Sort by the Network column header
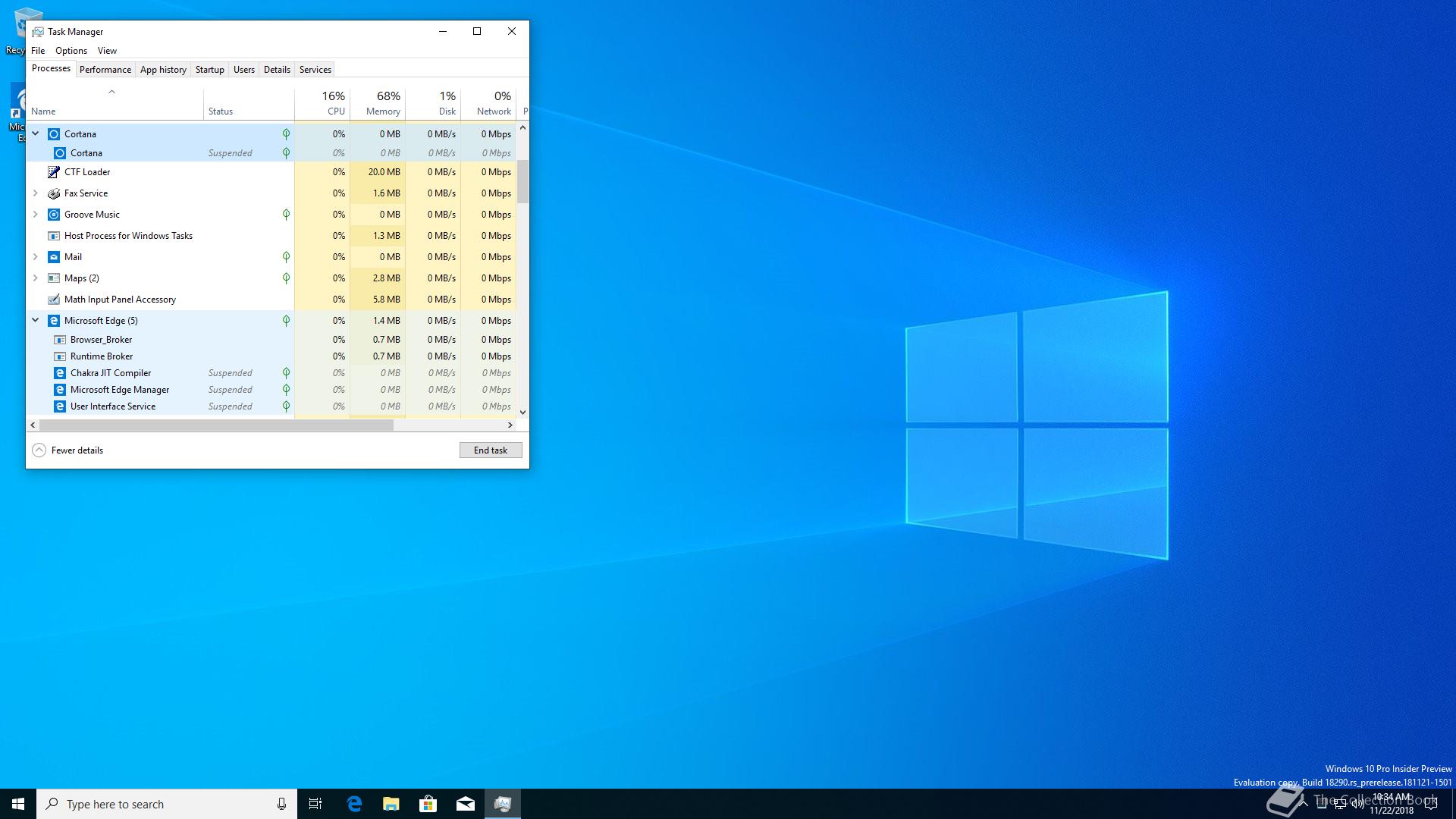 (x=488, y=104)
